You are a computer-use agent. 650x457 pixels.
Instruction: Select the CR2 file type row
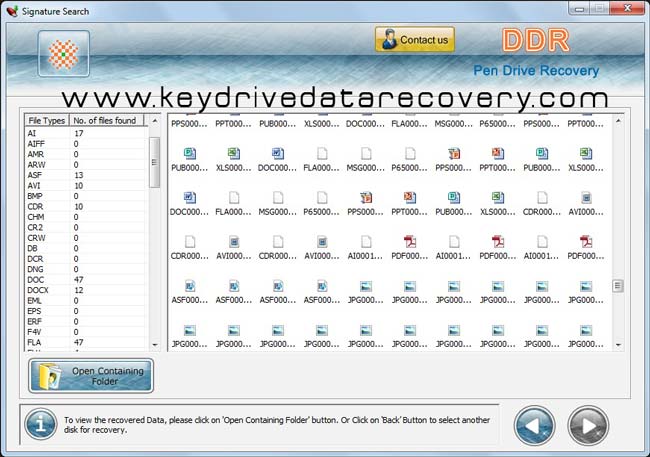coord(86,227)
